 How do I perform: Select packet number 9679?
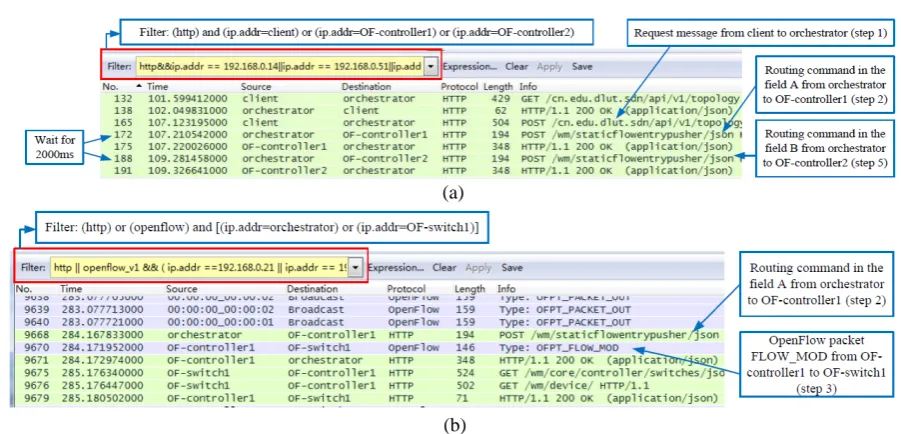tap(368, 398)
